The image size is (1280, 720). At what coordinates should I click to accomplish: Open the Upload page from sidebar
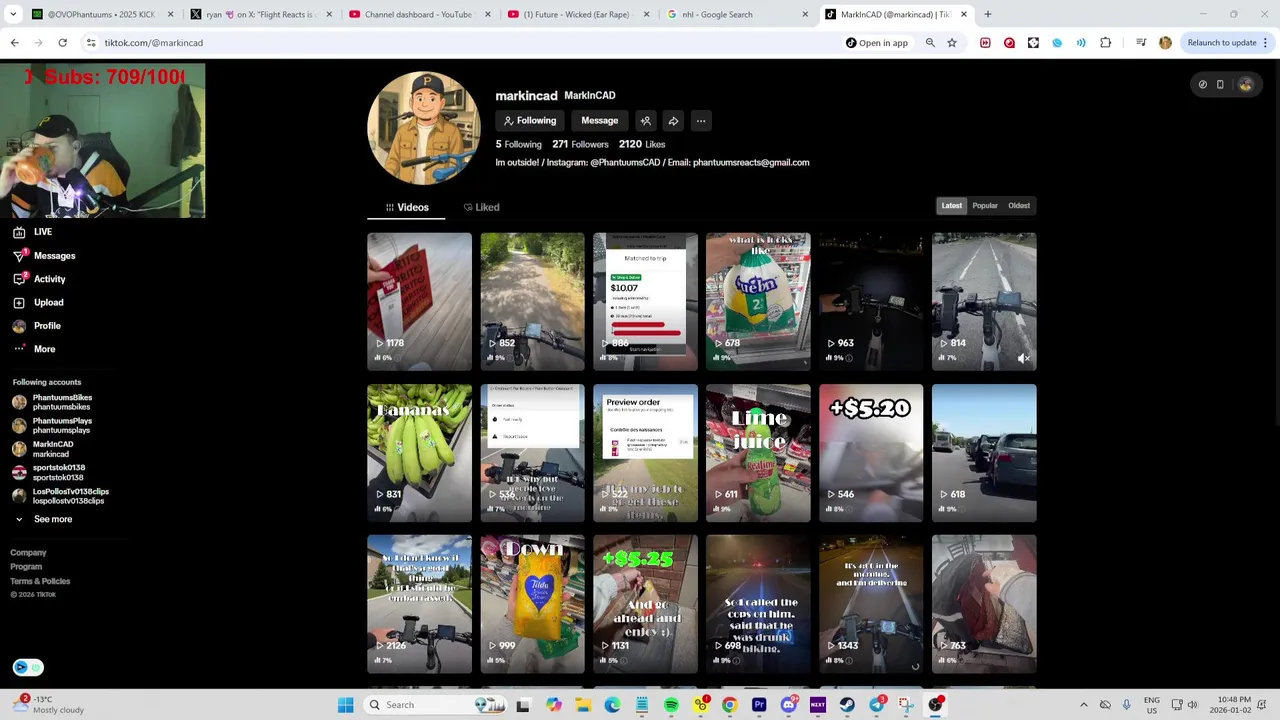(x=38, y=302)
